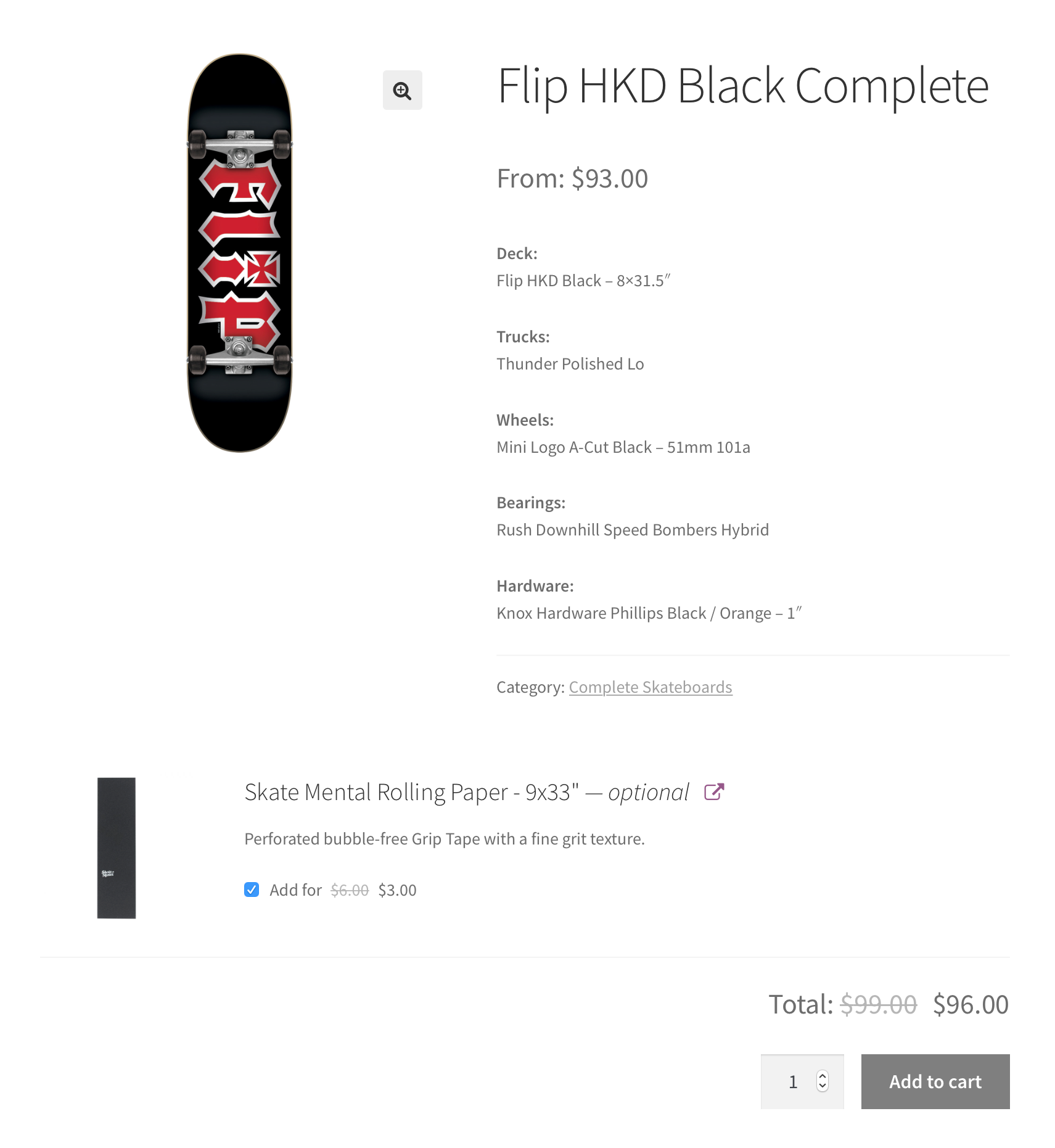The image size is (1055, 1148).
Task: Click the black grip tape thumbnail
Action: (117, 848)
